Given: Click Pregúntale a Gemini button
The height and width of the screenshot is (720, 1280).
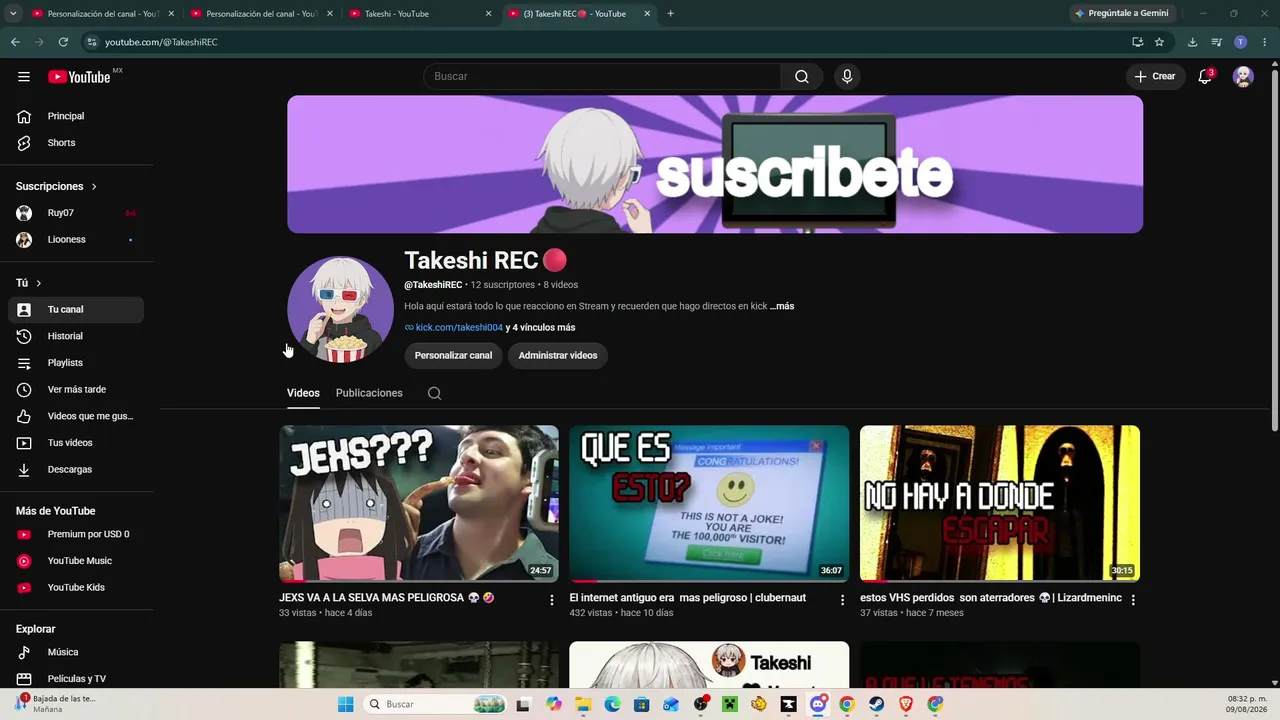Looking at the screenshot, I should [x=1122, y=14].
